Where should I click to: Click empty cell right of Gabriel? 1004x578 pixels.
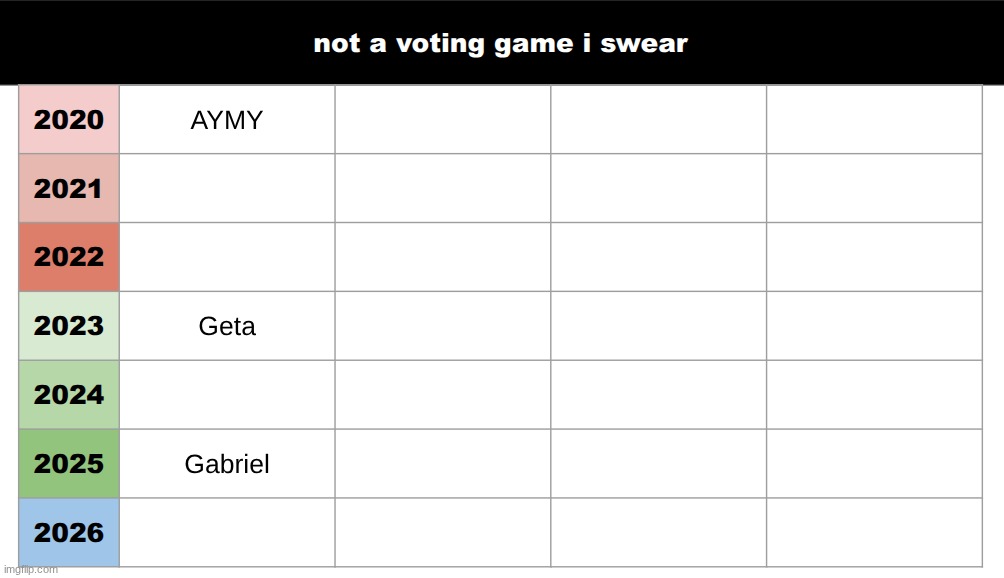click(x=442, y=464)
